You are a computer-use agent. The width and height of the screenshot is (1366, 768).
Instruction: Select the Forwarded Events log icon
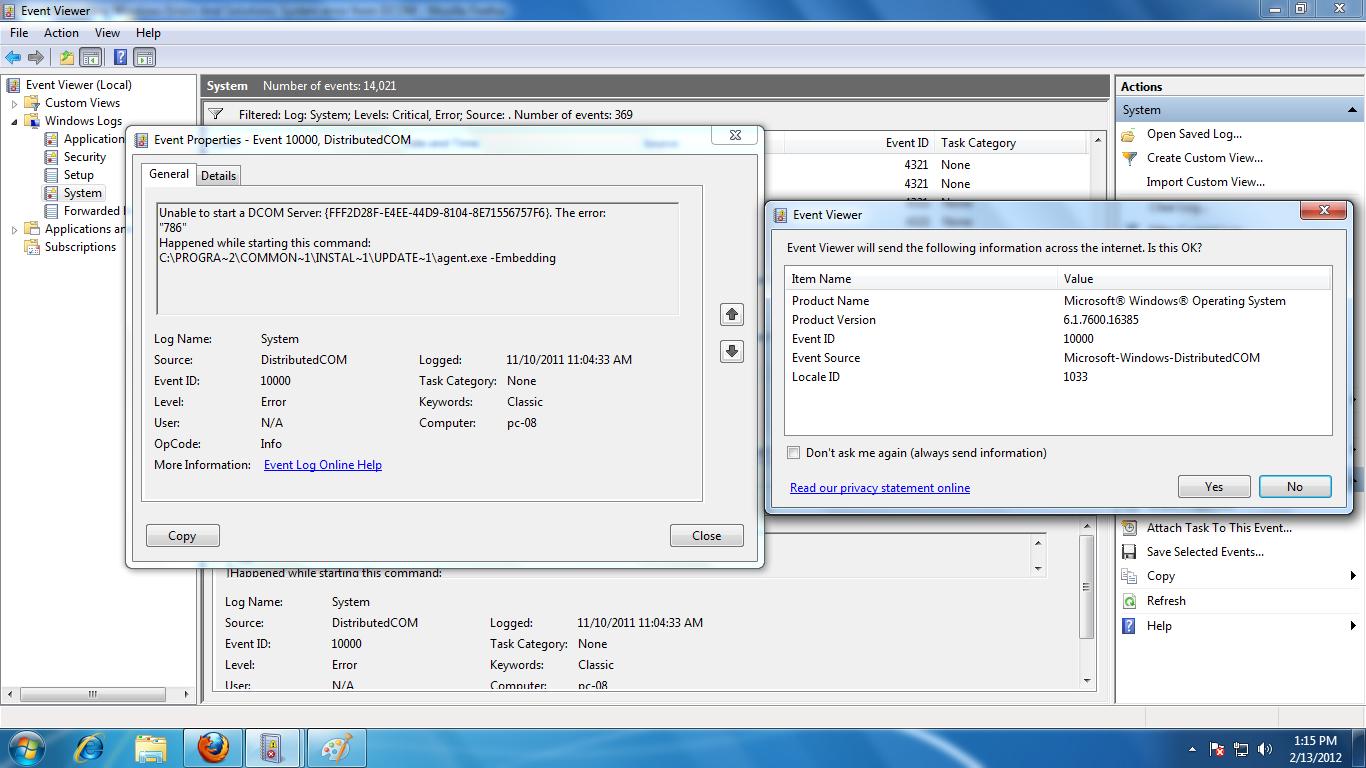[51, 211]
